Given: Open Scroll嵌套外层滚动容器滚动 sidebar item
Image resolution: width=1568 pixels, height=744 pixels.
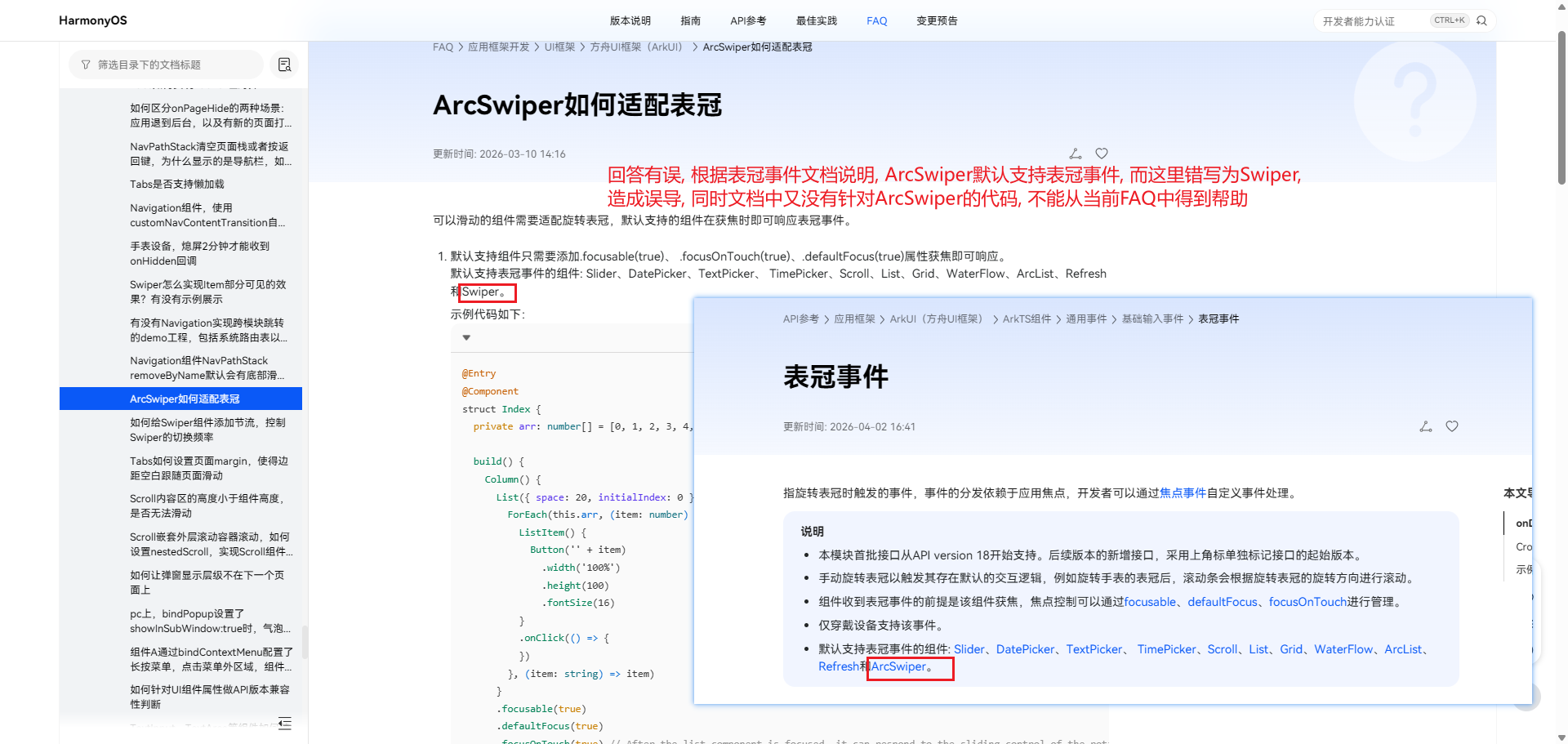Looking at the screenshot, I should pos(211,544).
